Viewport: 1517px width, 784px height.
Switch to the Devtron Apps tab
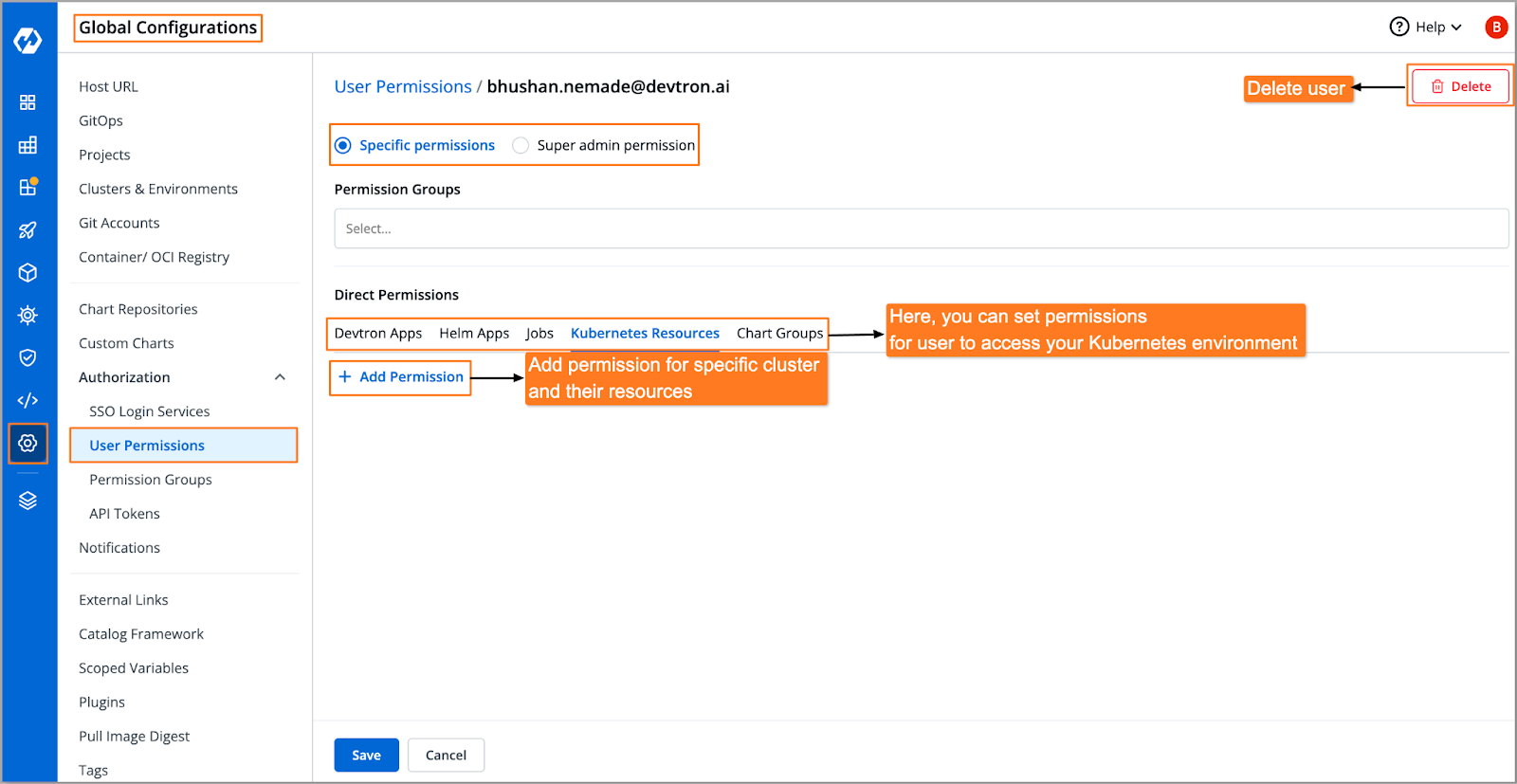click(x=378, y=333)
